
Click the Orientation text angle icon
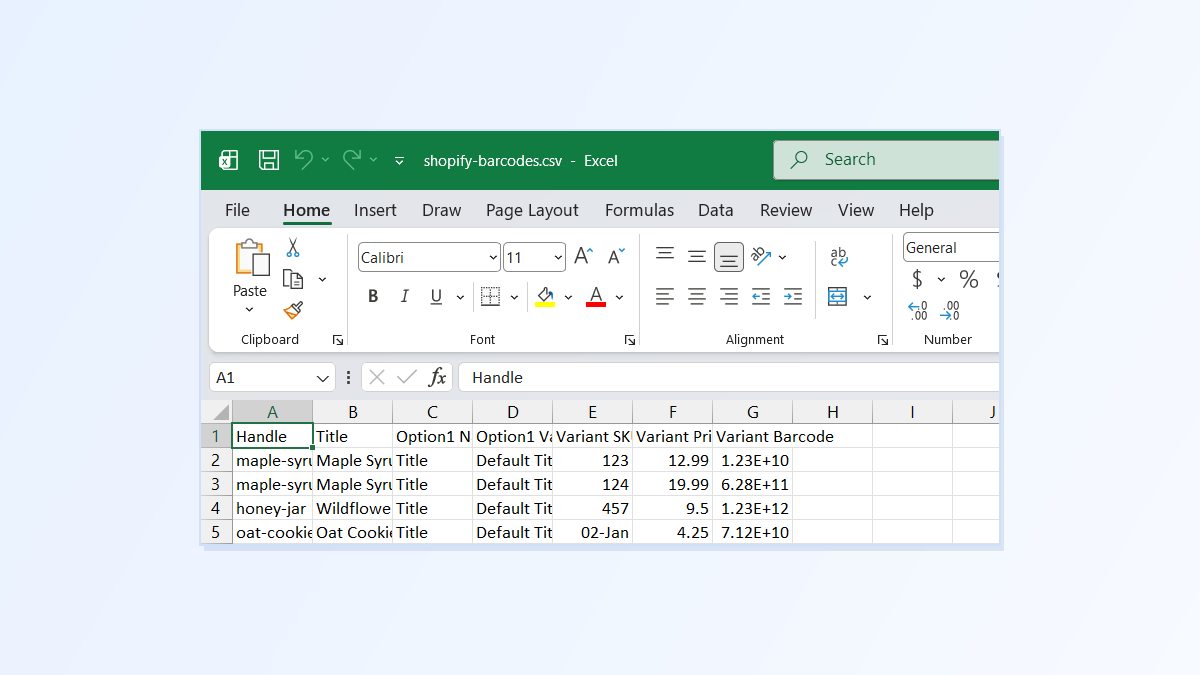pos(762,256)
